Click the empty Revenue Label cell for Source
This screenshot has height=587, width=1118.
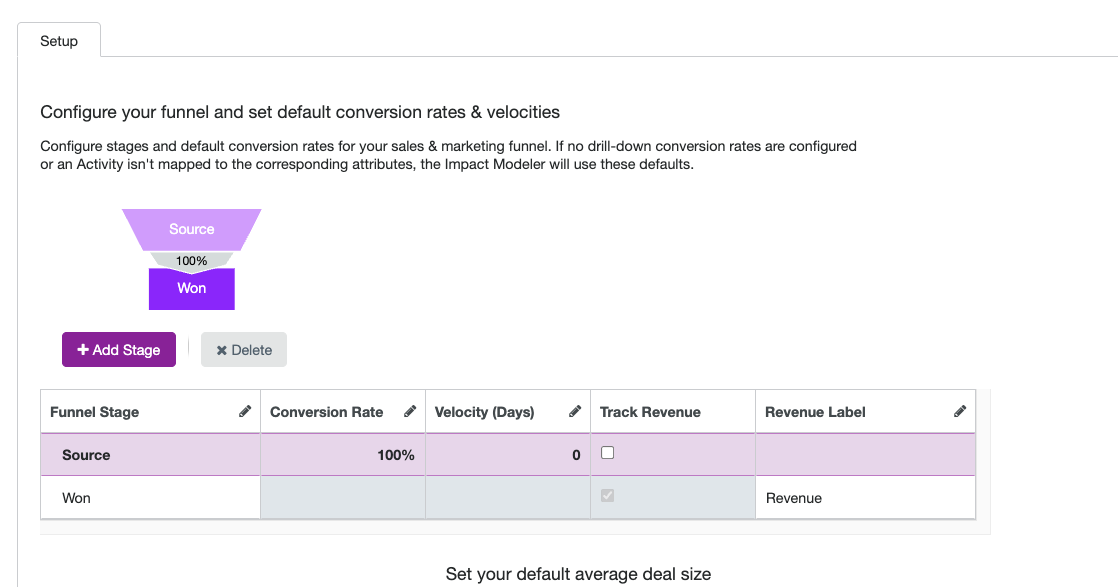[864, 455]
